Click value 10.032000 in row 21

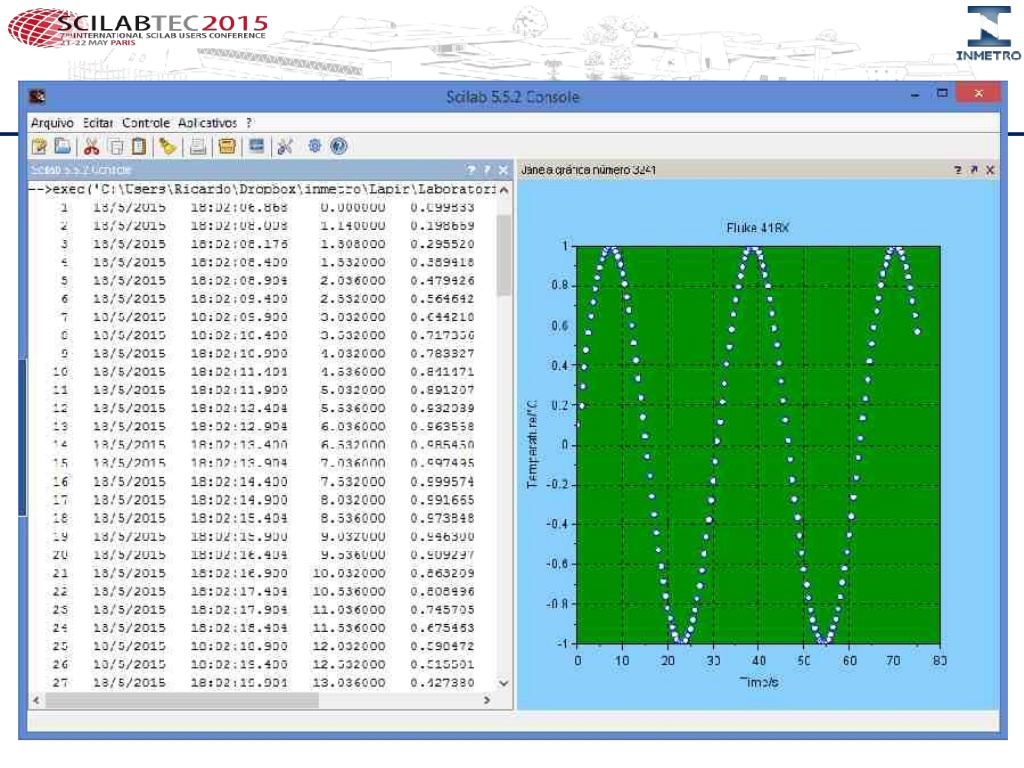point(349,573)
